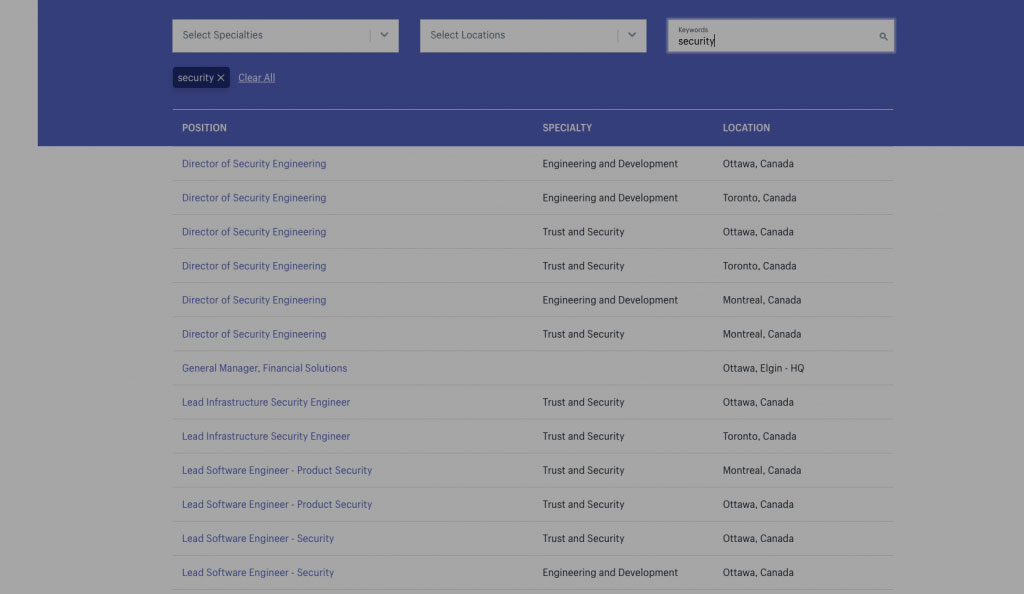Viewport: 1024px width, 594px height.
Task: Select the POSITION column header
Action: (204, 128)
